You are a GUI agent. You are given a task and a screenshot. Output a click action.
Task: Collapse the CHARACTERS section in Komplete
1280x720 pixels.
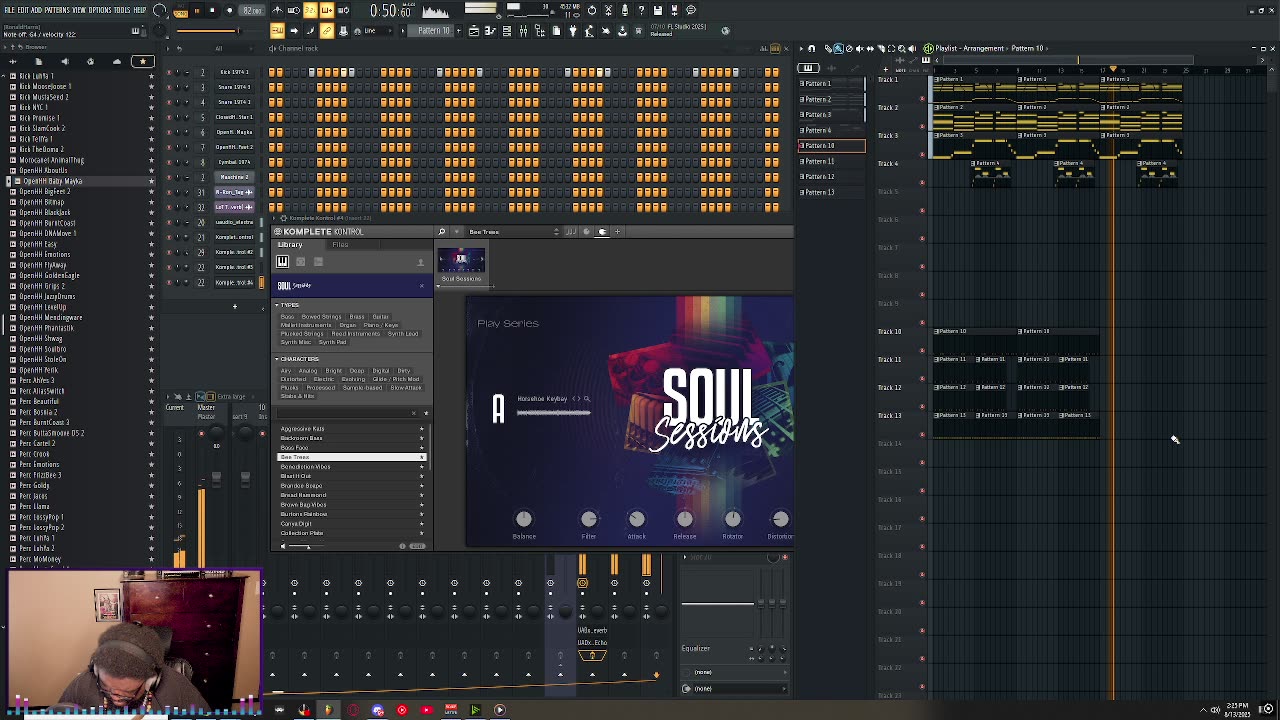pyautogui.click(x=277, y=359)
